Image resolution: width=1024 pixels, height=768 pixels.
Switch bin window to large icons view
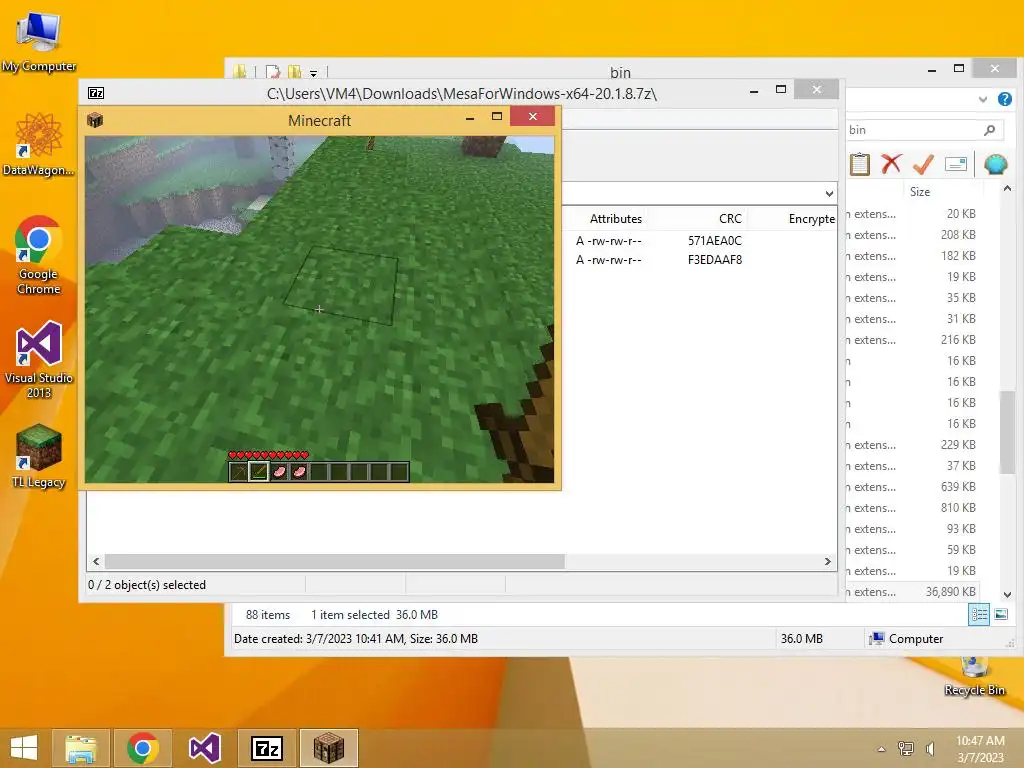(1001, 614)
